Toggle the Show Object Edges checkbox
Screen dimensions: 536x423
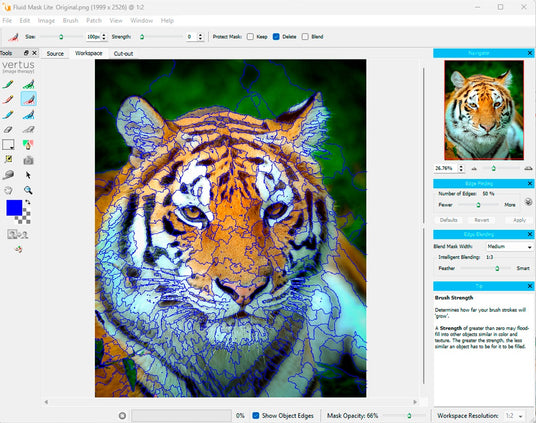coord(256,415)
